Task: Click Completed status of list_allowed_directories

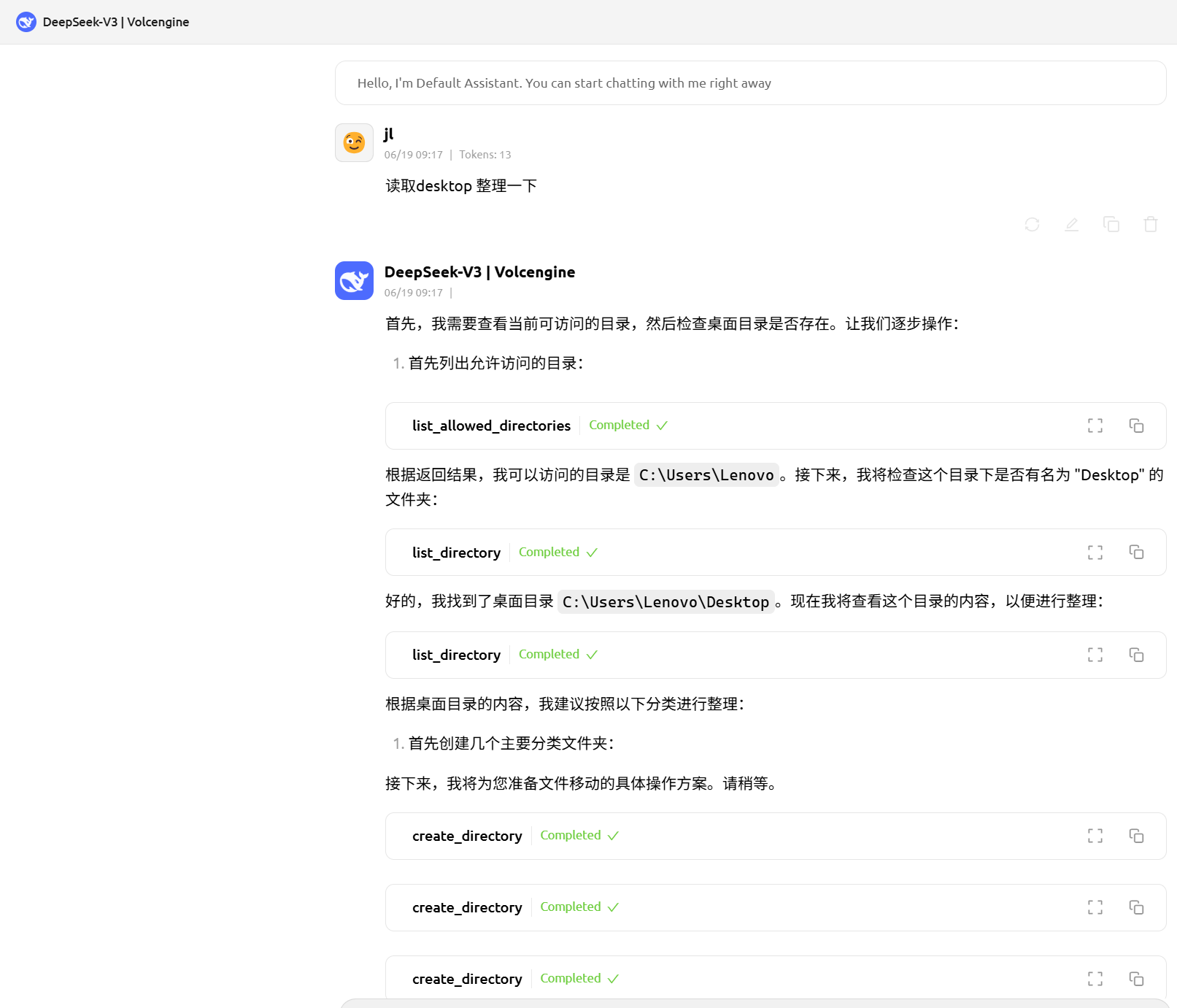Action: coord(628,426)
